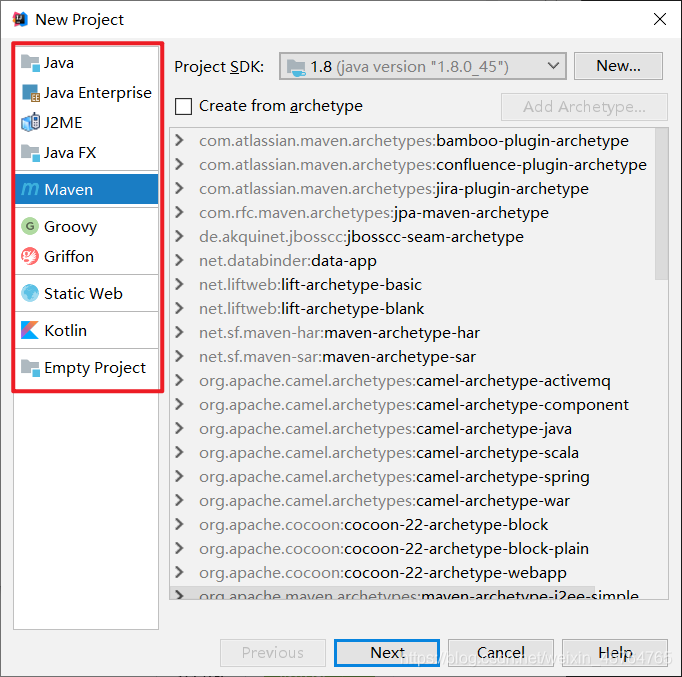
Task: Click the IntelliJ IDEA title bar icon
Action: click(x=20, y=19)
